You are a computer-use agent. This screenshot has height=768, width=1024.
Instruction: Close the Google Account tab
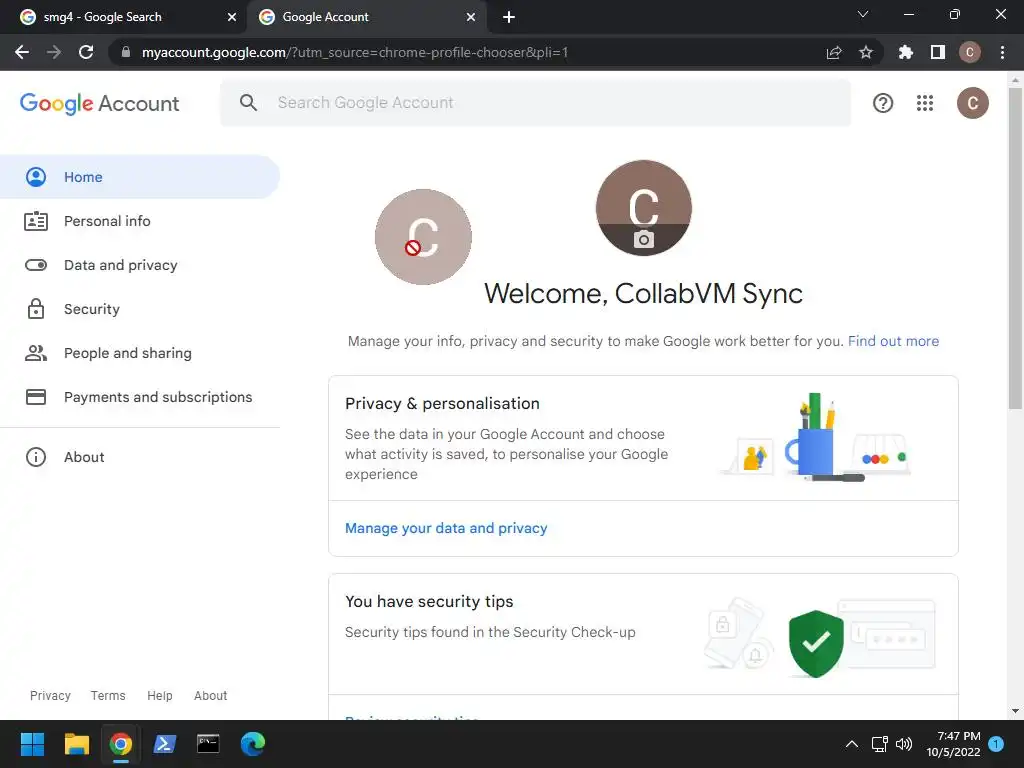(471, 17)
